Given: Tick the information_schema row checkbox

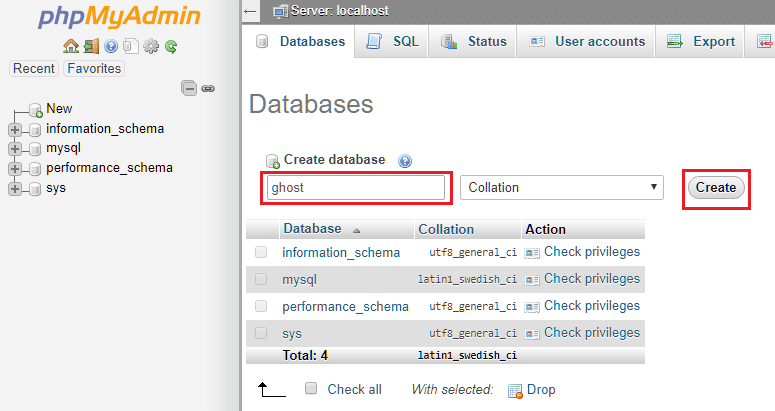Looking at the screenshot, I should pos(261,252).
